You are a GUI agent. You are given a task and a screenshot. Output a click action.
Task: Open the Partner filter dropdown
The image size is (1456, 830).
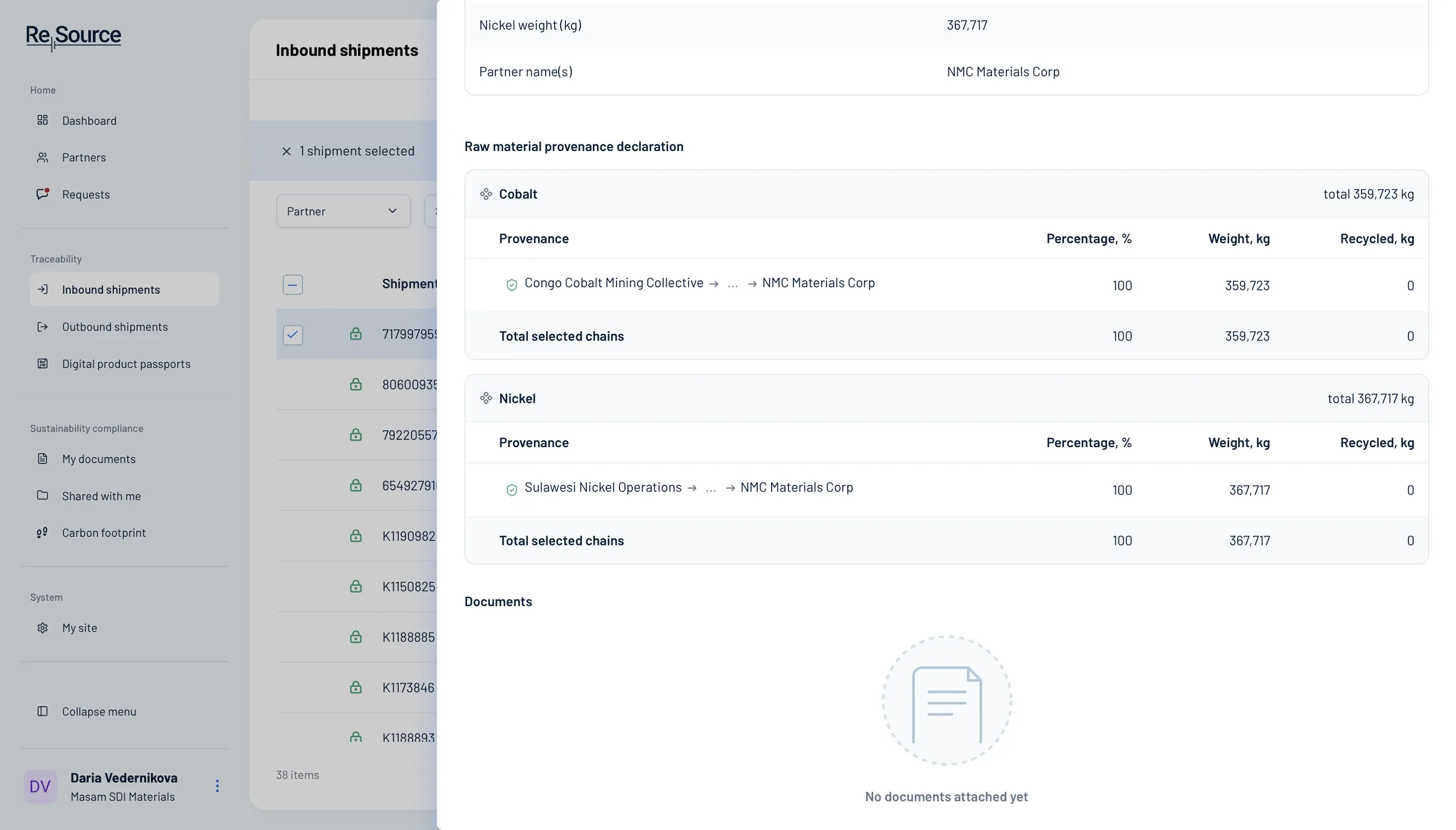pos(343,211)
